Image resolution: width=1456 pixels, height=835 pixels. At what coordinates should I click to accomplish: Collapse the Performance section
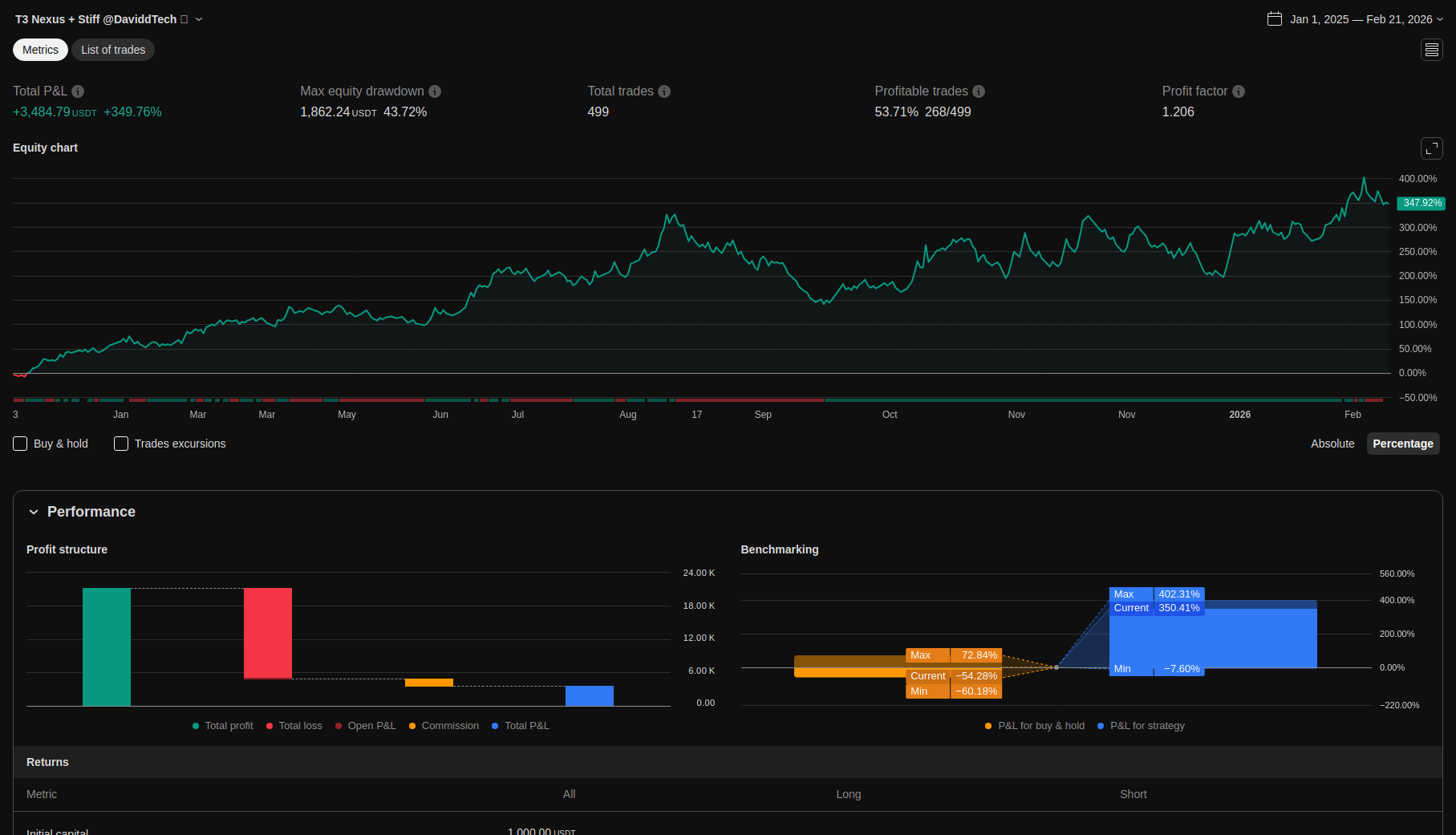click(x=34, y=512)
